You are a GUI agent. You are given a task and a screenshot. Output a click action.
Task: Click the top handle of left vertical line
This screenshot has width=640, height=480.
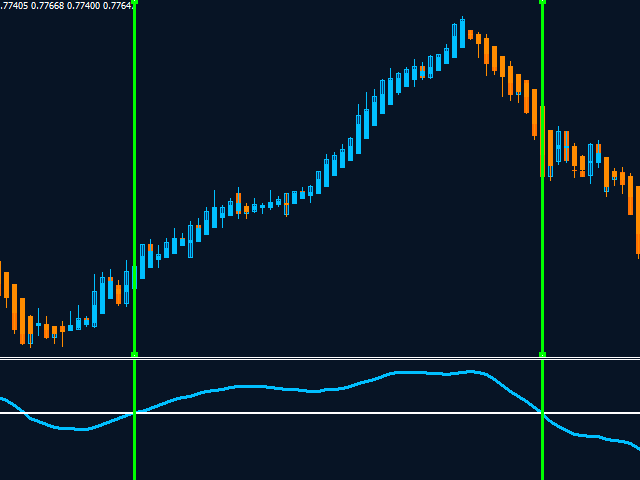coord(134,2)
